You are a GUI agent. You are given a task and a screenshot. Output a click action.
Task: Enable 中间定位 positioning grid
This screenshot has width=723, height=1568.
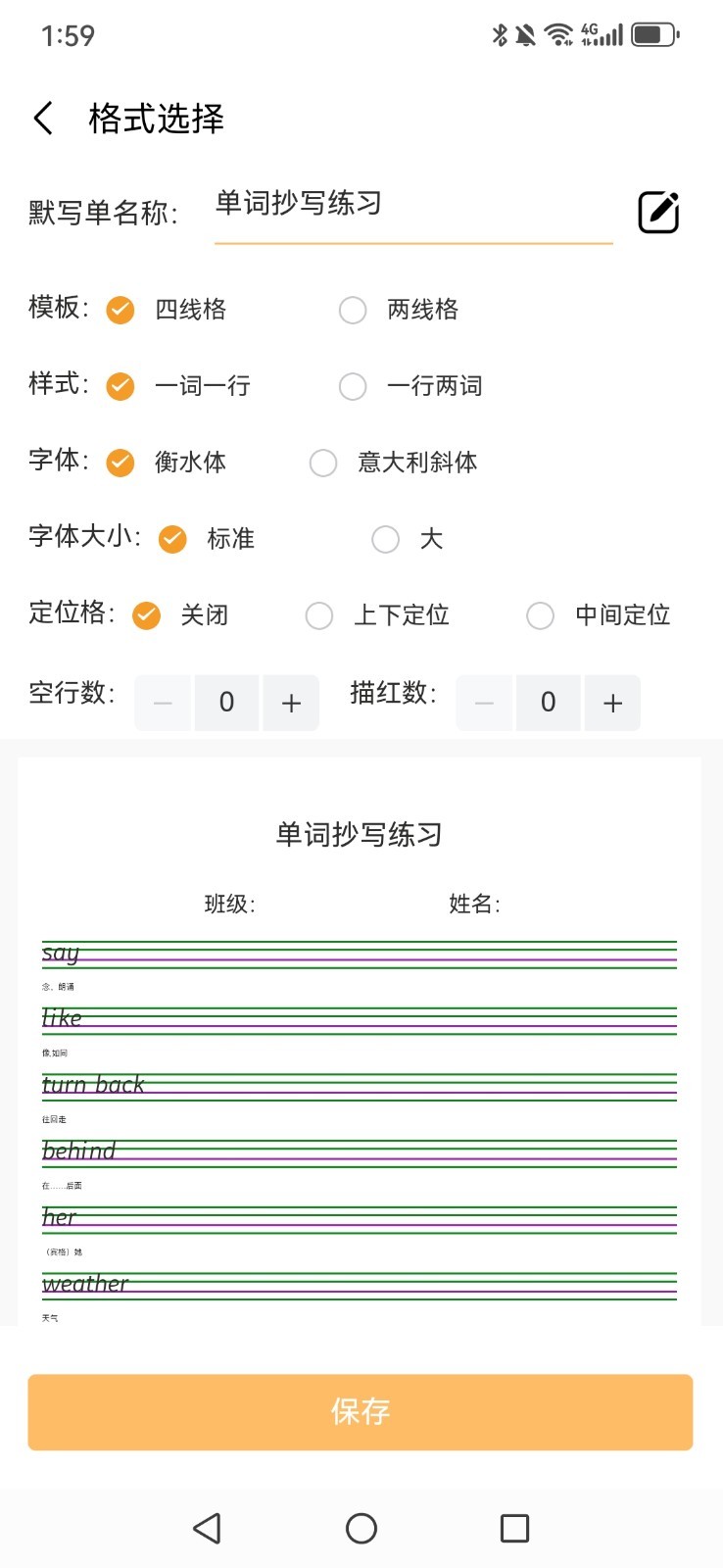[x=541, y=615]
